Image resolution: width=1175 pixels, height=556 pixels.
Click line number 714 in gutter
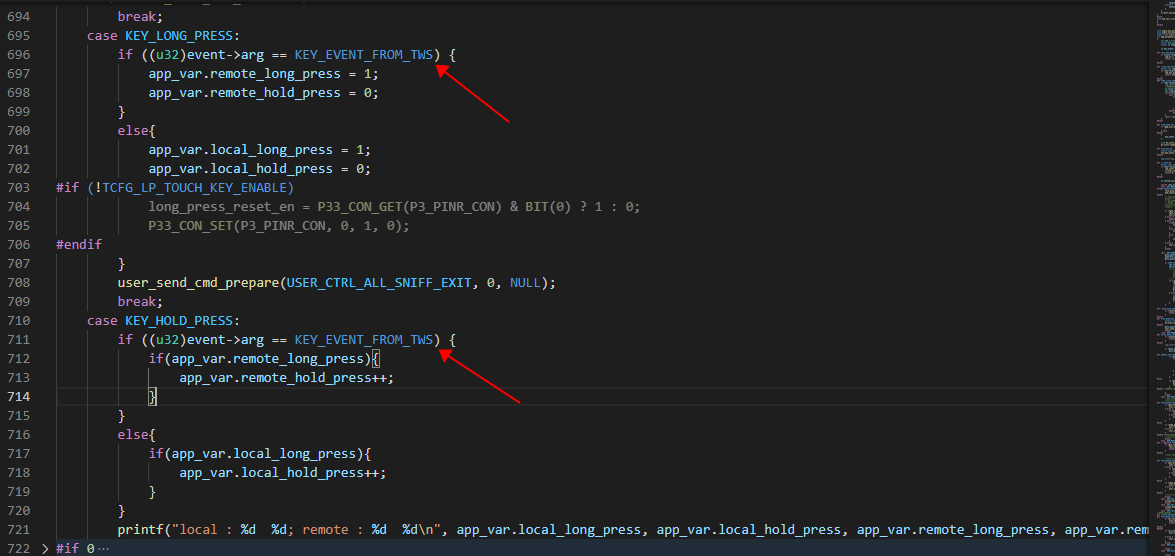pyautogui.click(x=18, y=396)
